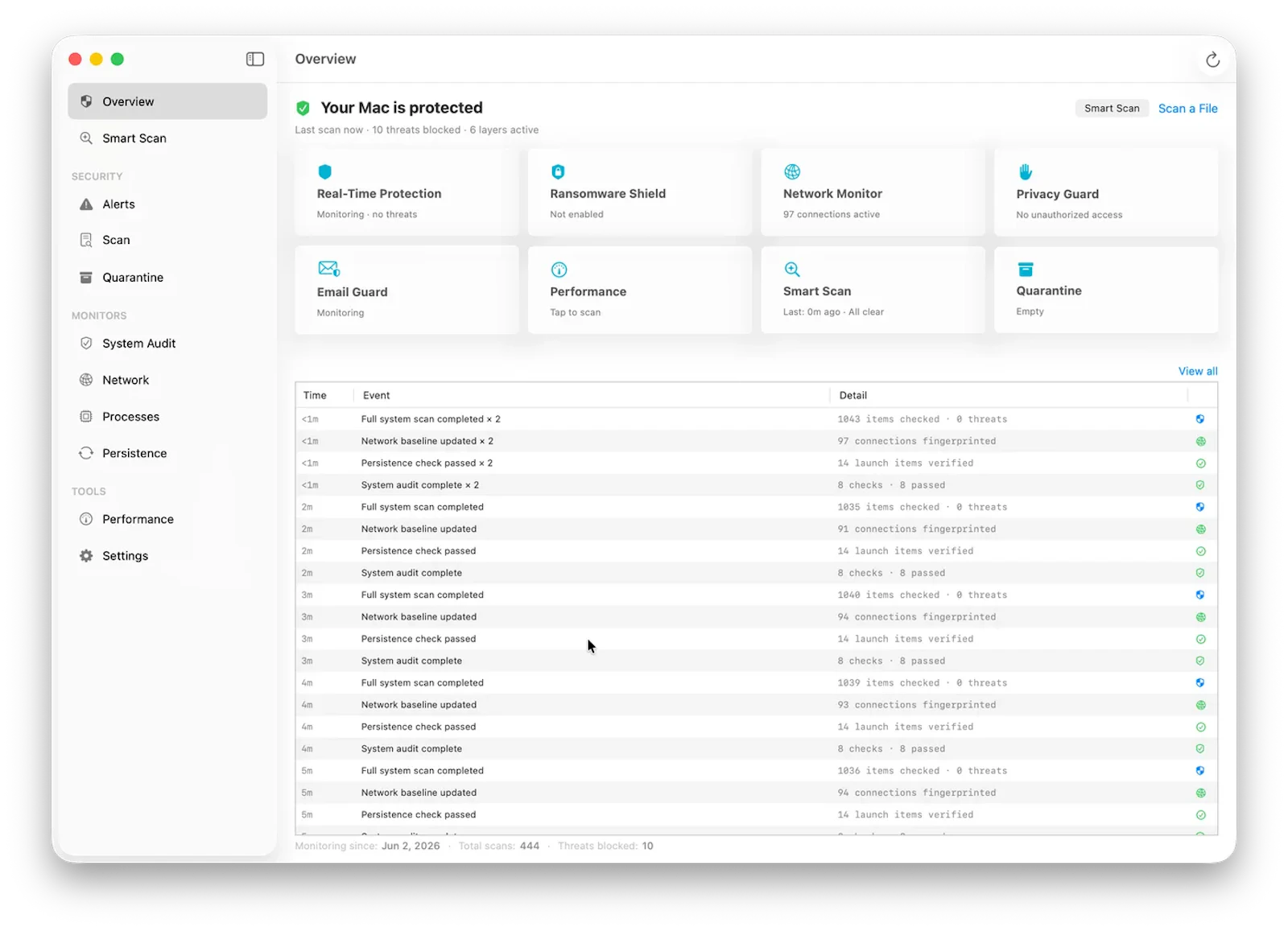Click the Smart Scan magnifier icon in sidebar

pos(86,138)
